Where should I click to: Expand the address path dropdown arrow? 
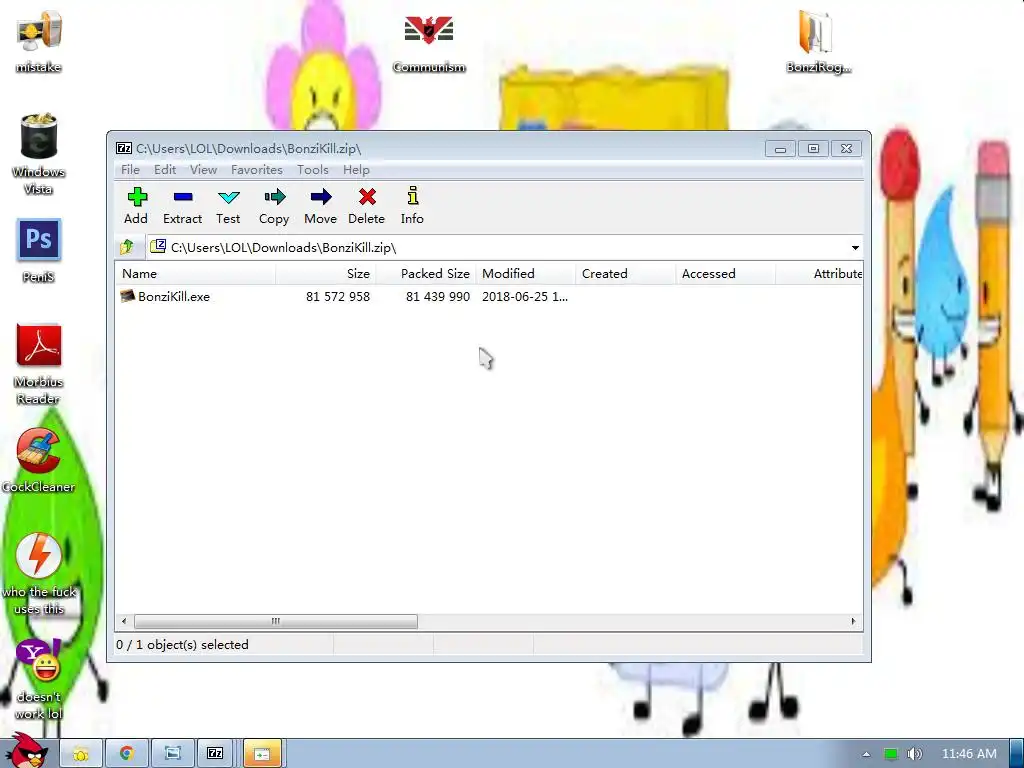coord(855,248)
